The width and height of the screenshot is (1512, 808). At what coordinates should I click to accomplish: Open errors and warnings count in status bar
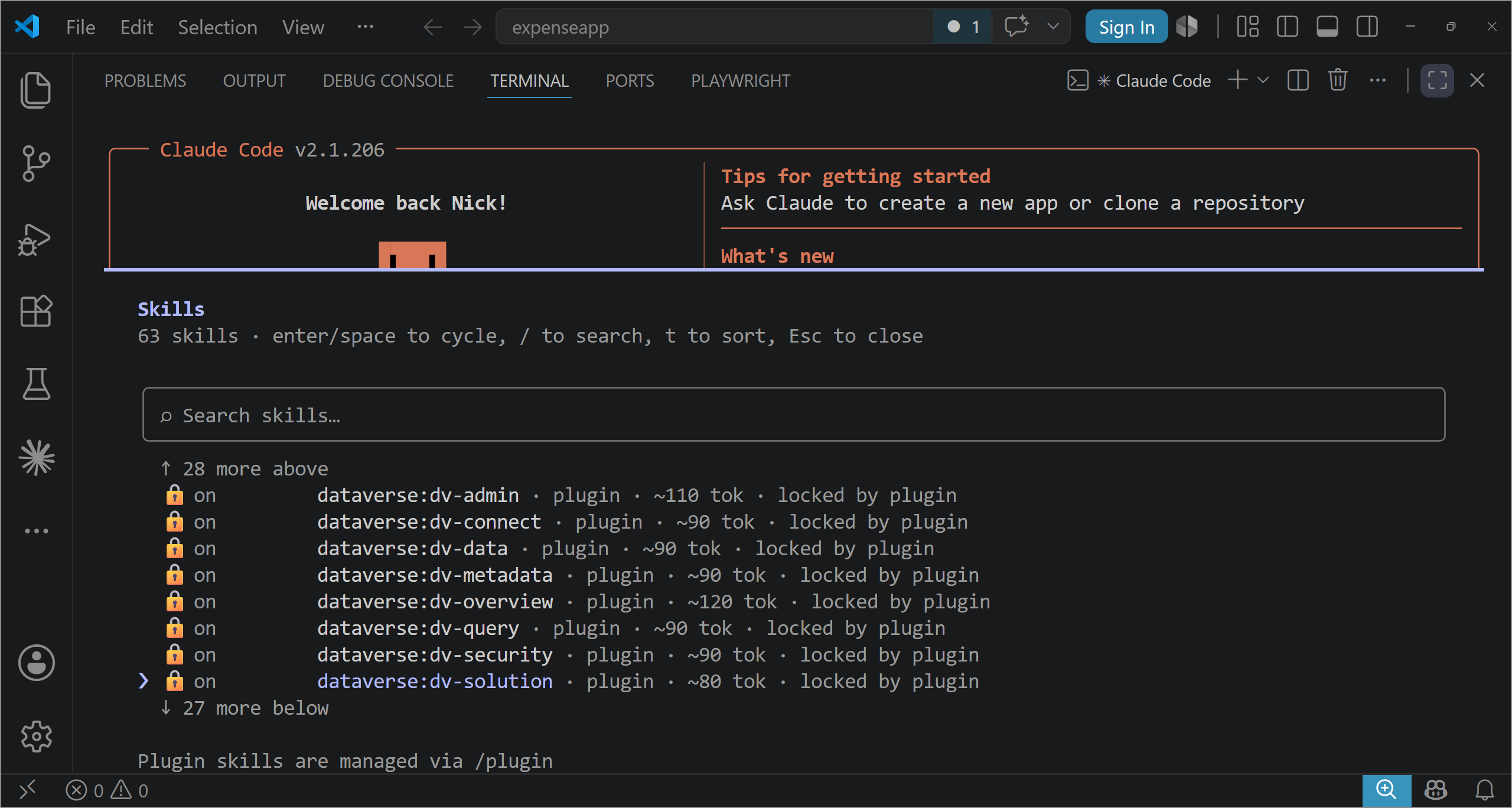[x=107, y=790]
